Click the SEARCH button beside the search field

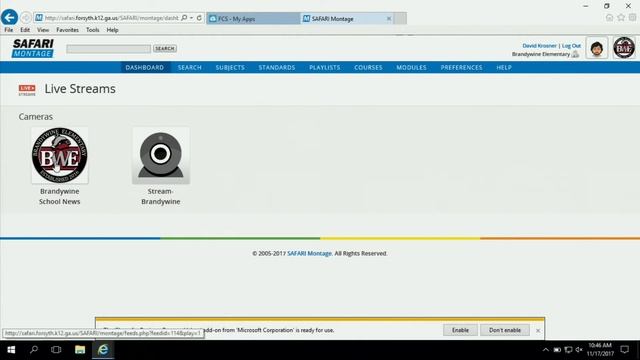pyautogui.click(x=164, y=49)
